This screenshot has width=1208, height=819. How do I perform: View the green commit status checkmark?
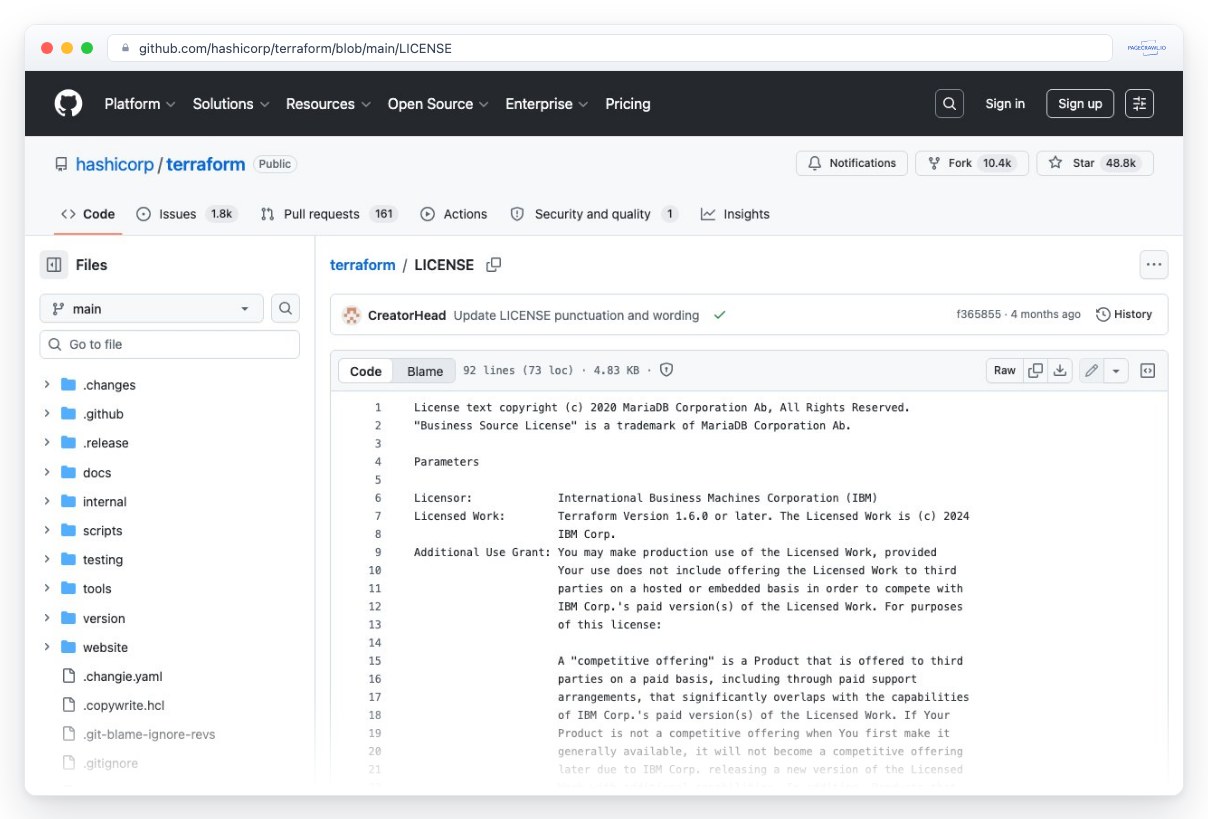[x=719, y=315]
